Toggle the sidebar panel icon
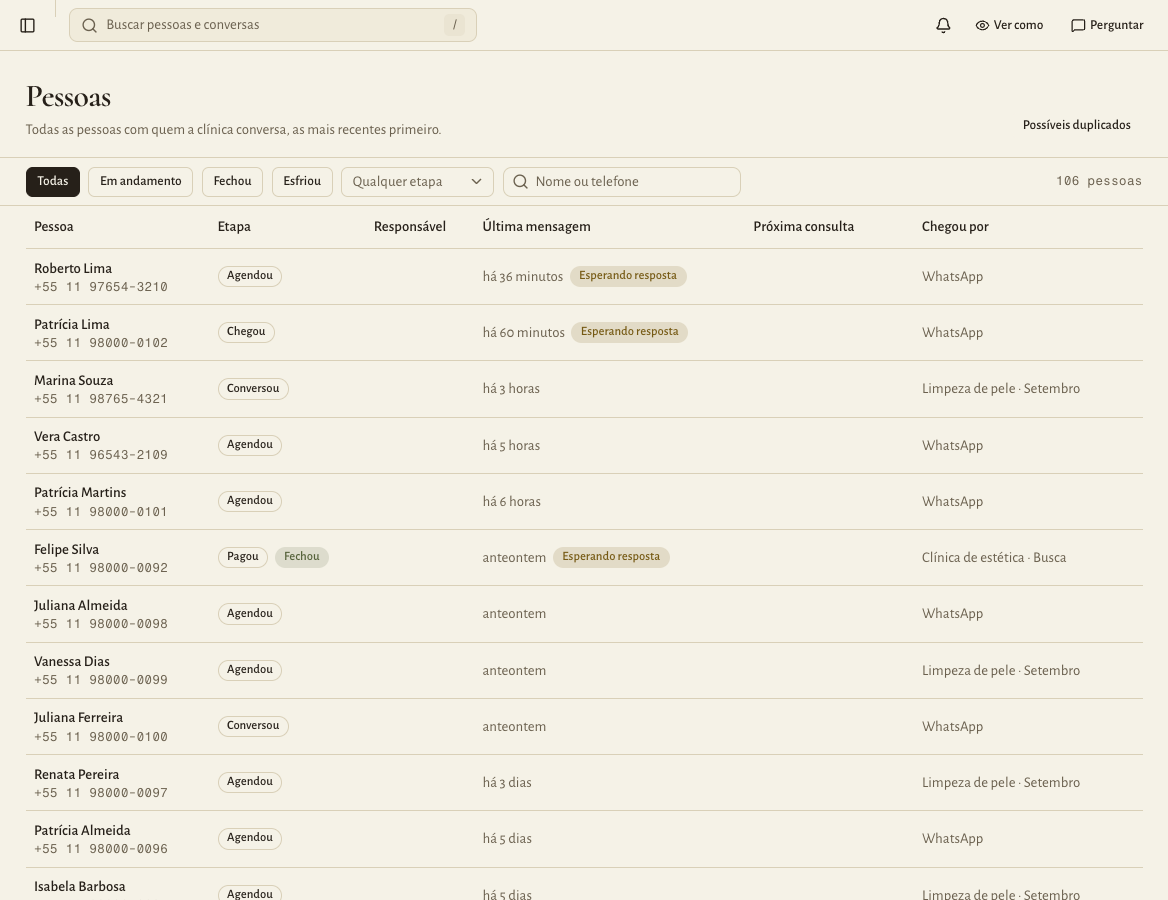 click(x=28, y=25)
